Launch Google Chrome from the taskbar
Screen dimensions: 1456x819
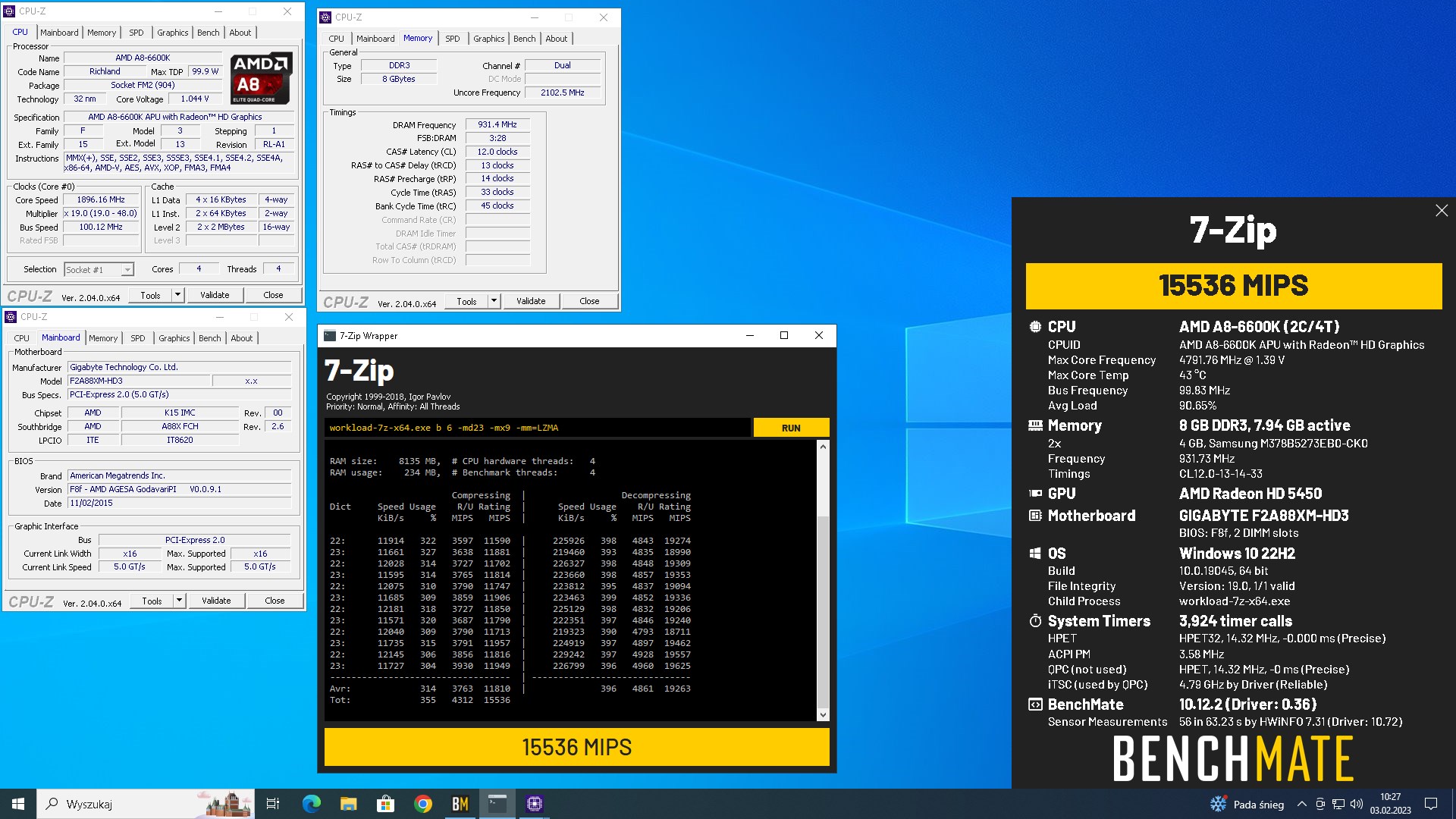(423, 804)
